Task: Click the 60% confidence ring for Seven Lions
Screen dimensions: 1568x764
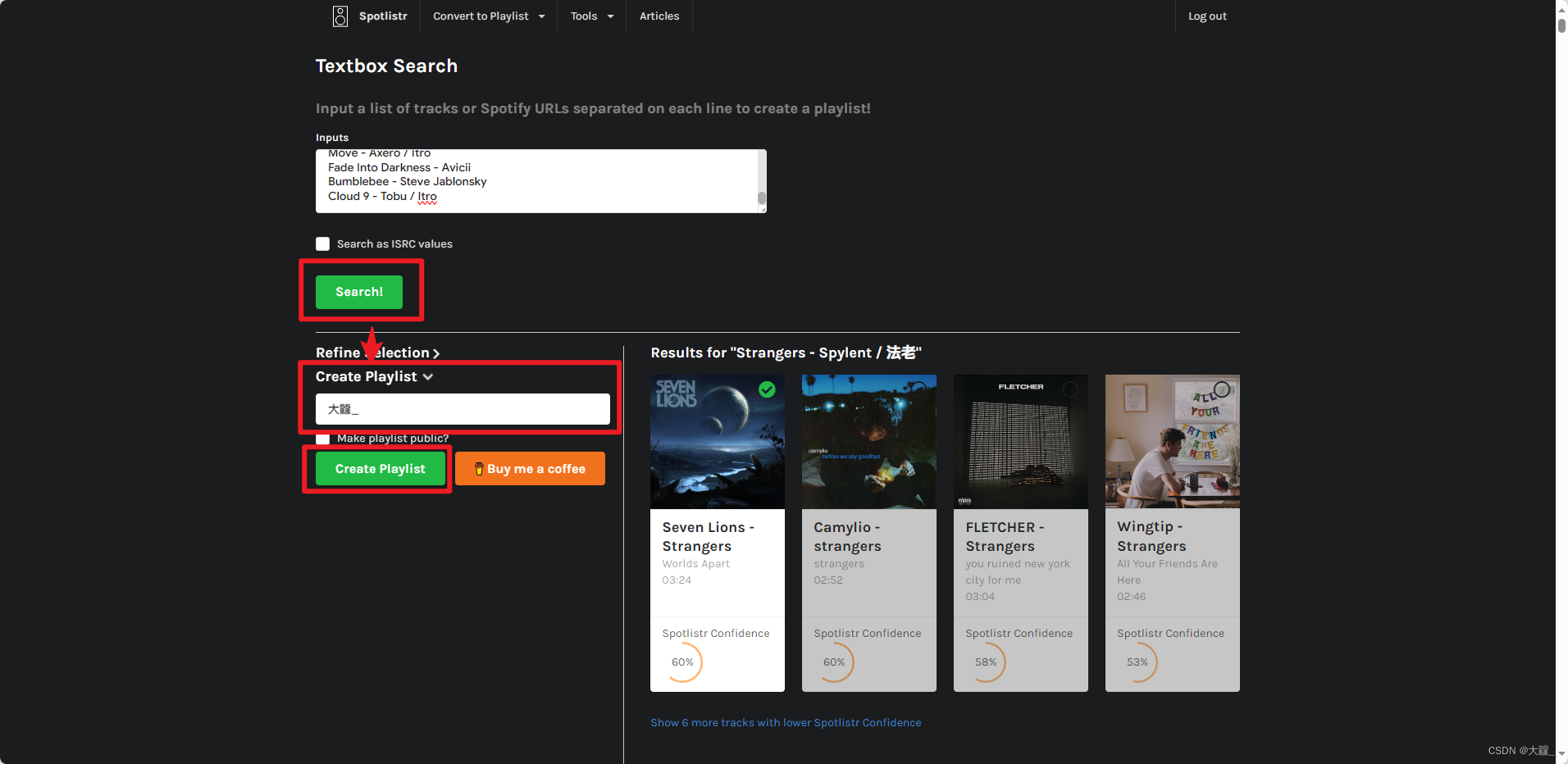Action: click(x=682, y=662)
